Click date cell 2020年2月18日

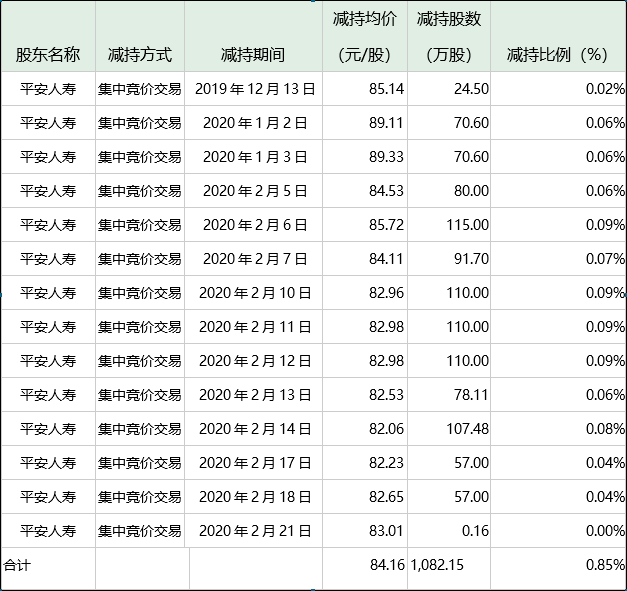pos(255,497)
